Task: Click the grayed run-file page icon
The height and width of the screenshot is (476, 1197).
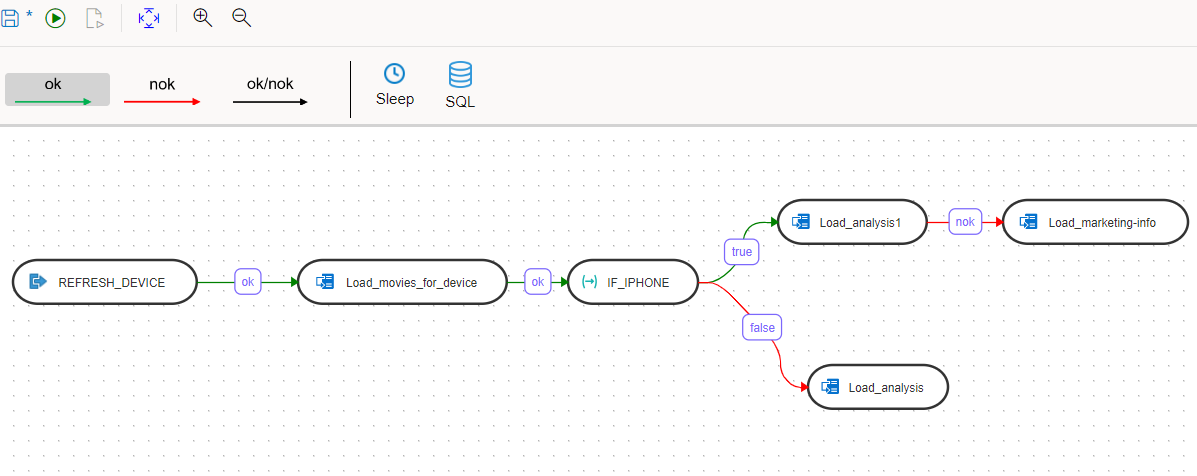Action: (95, 18)
